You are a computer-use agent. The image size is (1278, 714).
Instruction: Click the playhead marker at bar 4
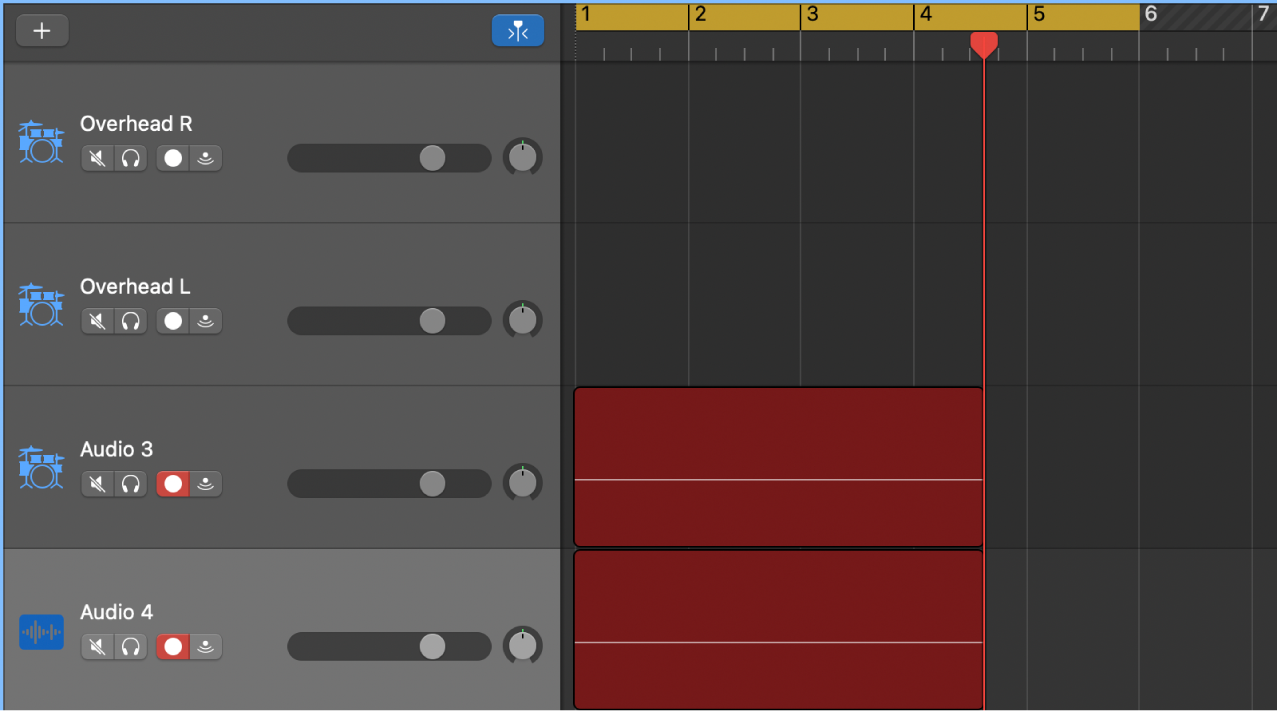[x=984, y=45]
